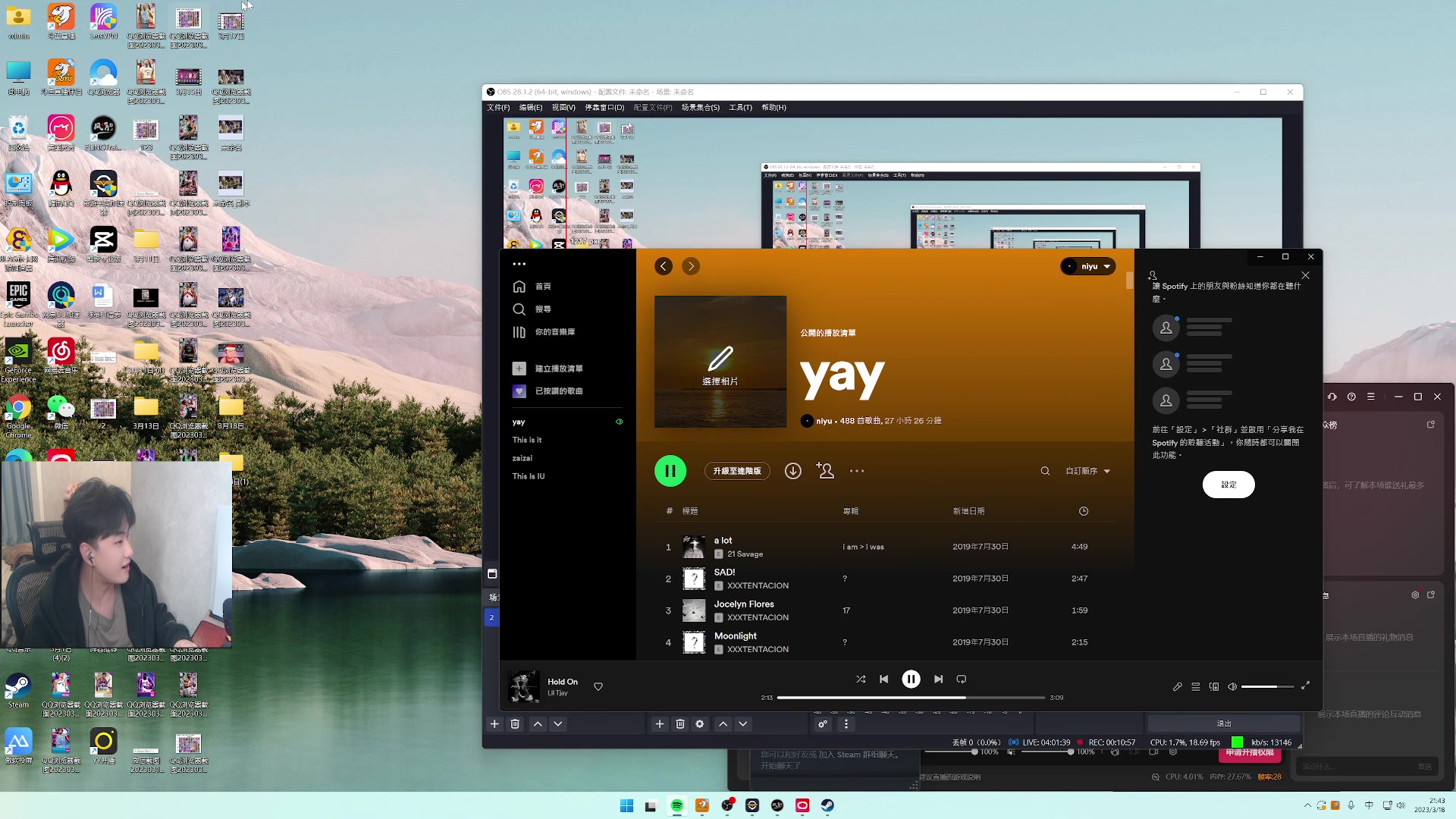Viewport: 1456px width, 819px height.
Task: Open Windows Start menu
Action: click(x=626, y=805)
